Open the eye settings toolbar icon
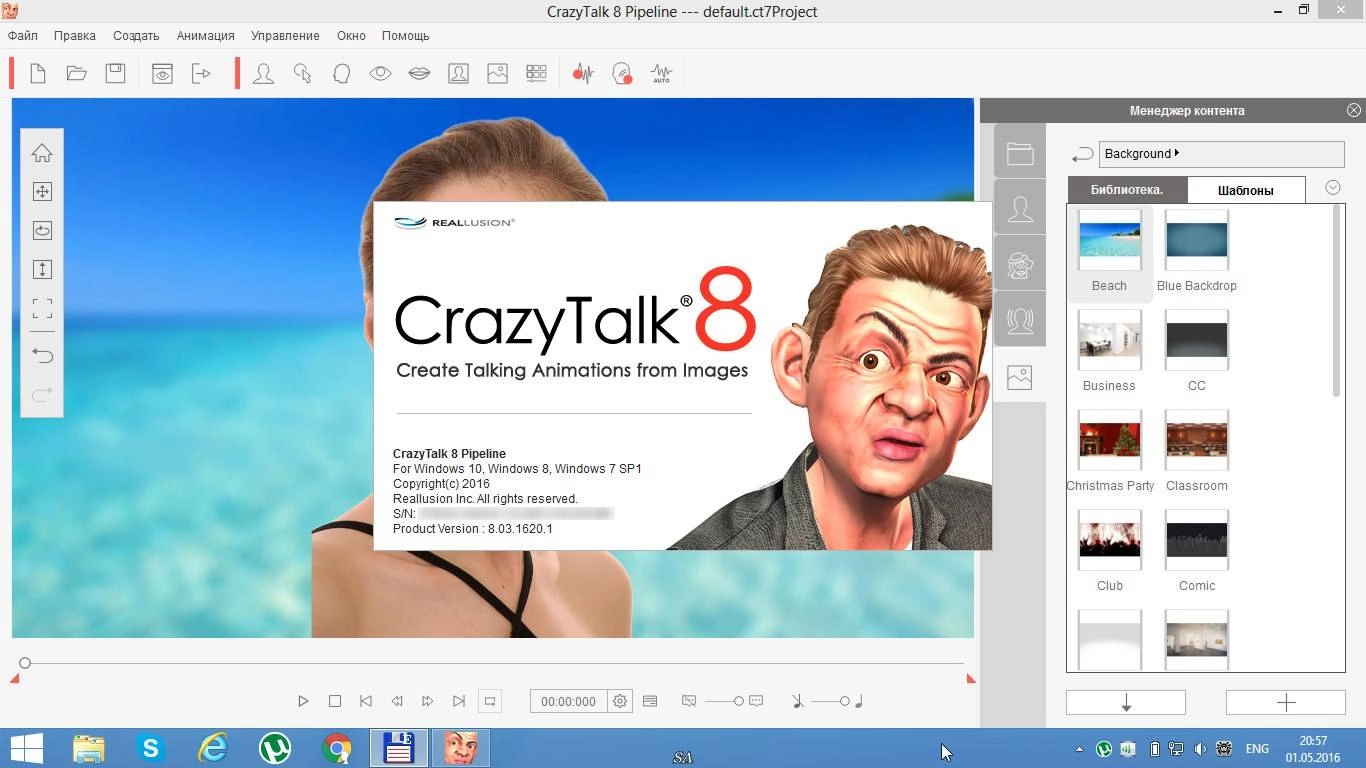Viewport: 1366px width, 768px height. pyautogui.click(x=380, y=73)
